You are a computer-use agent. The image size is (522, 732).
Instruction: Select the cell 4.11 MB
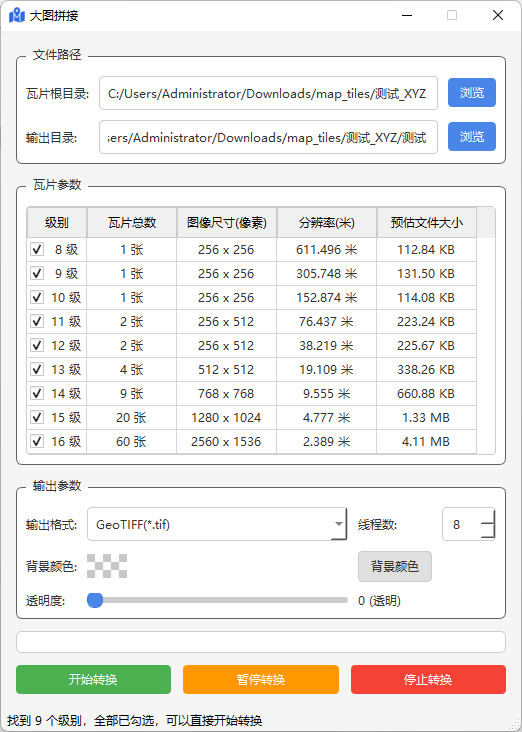point(426,441)
